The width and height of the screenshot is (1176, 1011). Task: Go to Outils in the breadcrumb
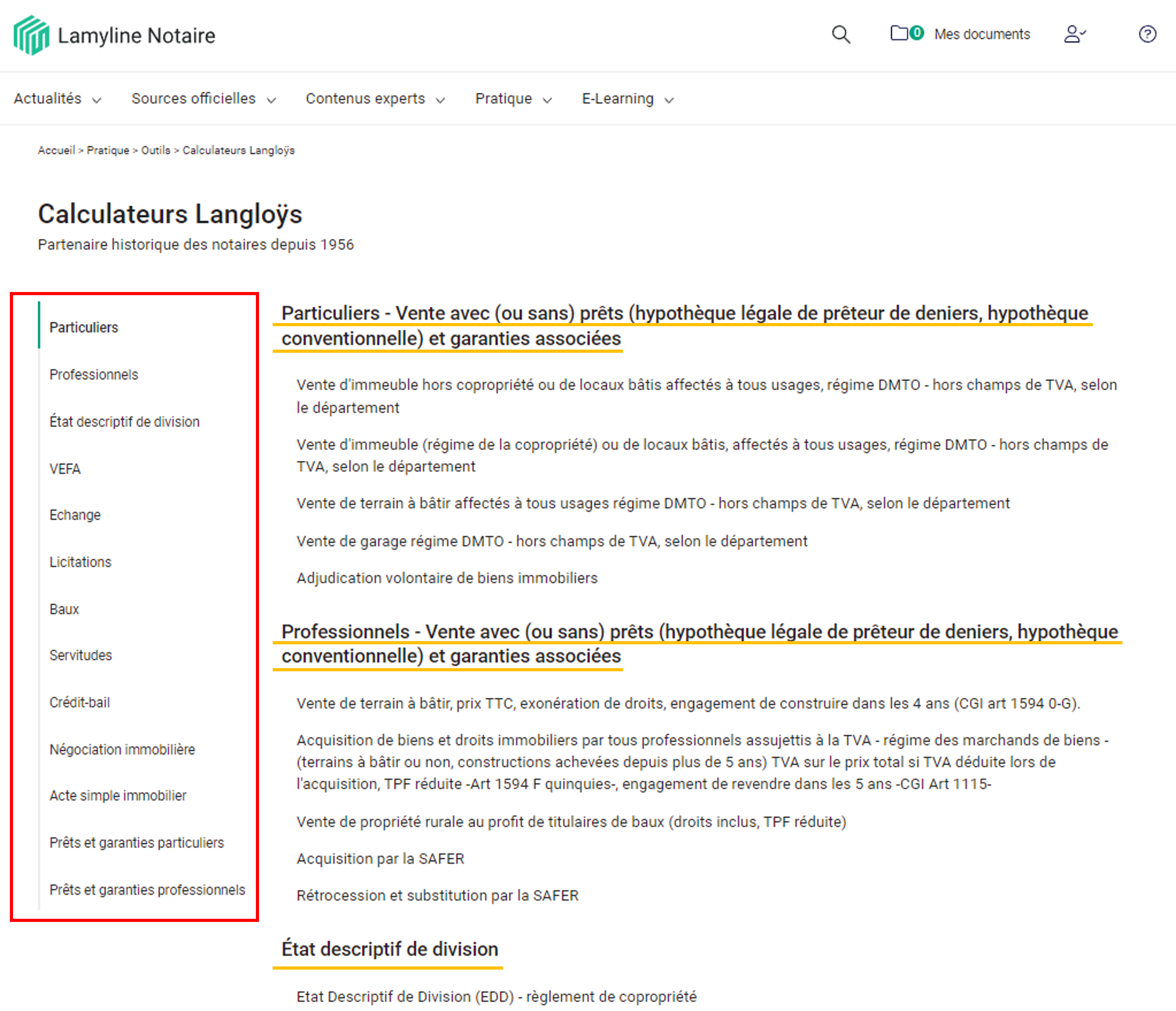coord(156,151)
